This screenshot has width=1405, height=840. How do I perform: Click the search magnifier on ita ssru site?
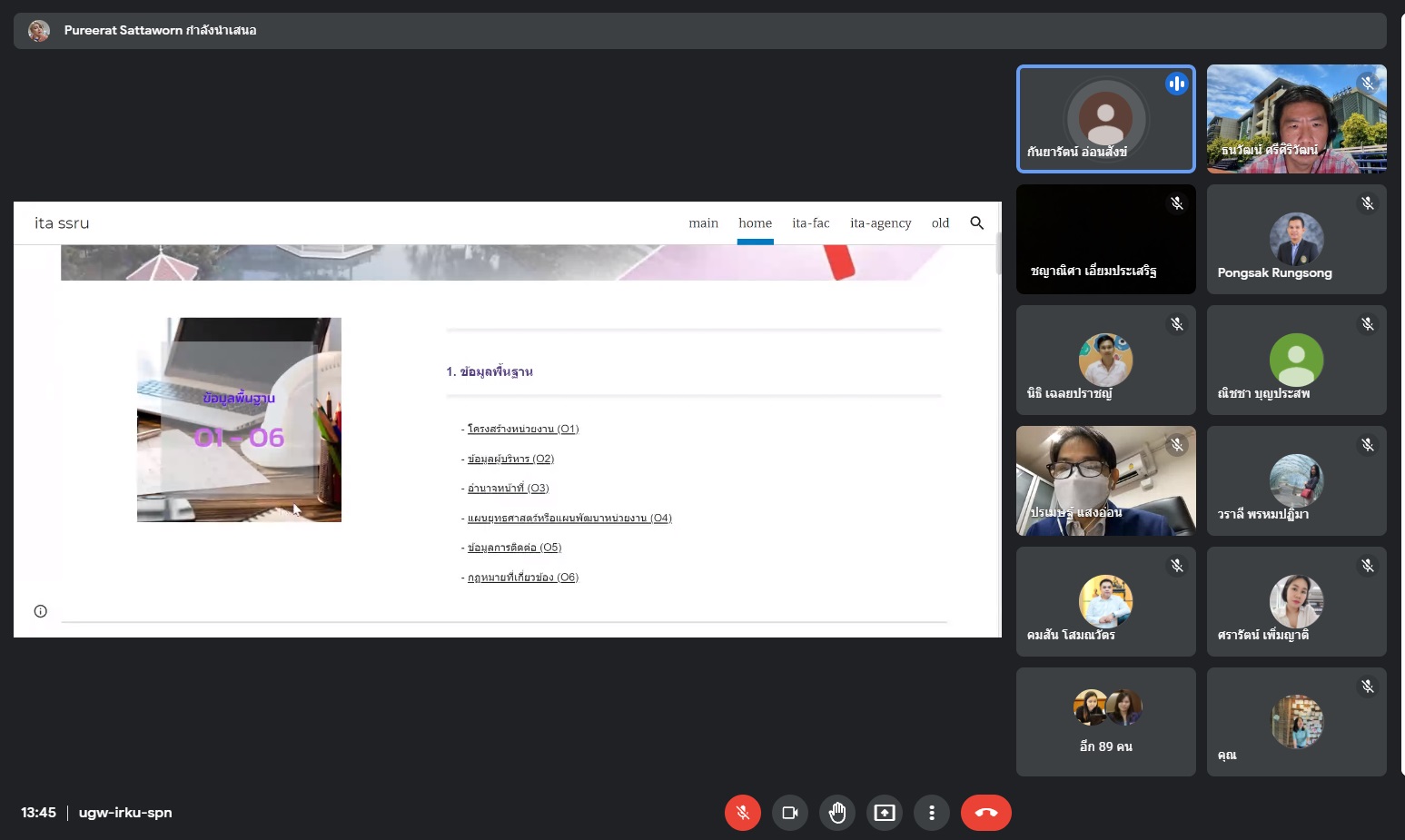pyautogui.click(x=976, y=223)
